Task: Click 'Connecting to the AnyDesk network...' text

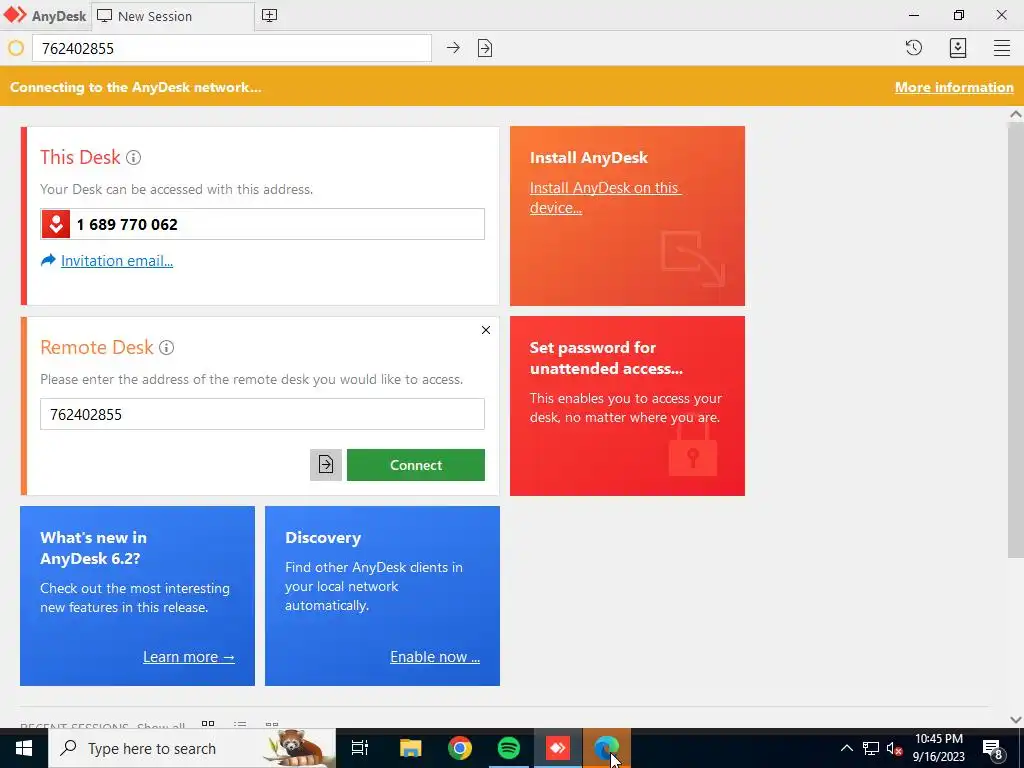Action: pos(136,87)
